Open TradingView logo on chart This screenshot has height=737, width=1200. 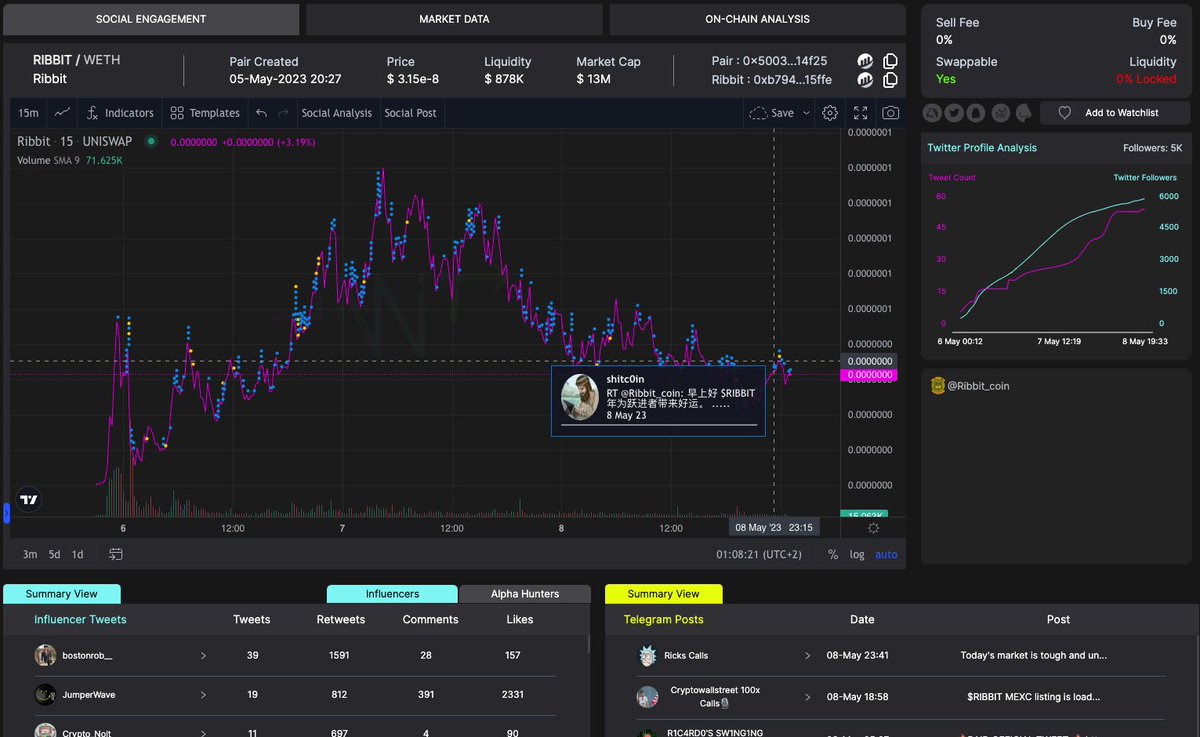(x=30, y=500)
